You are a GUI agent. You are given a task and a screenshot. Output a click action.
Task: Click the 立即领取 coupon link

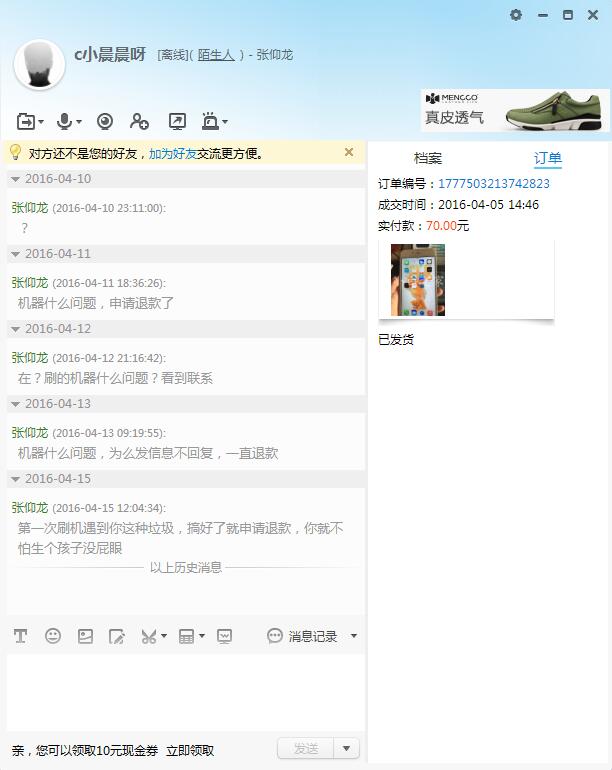coord(190,750)
